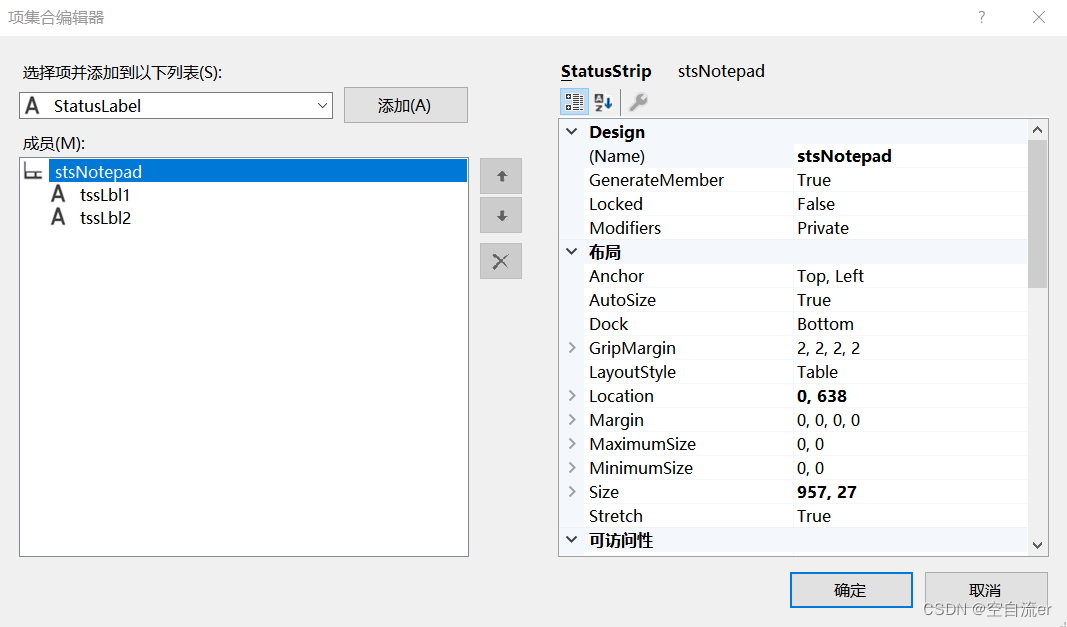Move selected member up with arrow button
The width and height of the screenshot is (1067, 627).
[501, 176]
